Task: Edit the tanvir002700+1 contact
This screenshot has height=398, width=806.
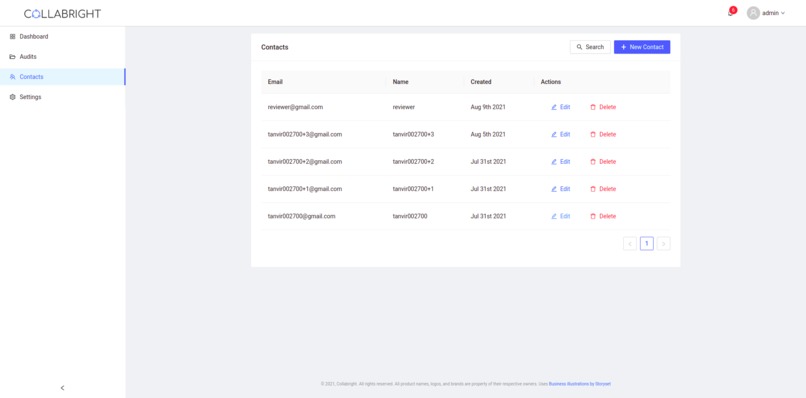Action: coord(561,189)
